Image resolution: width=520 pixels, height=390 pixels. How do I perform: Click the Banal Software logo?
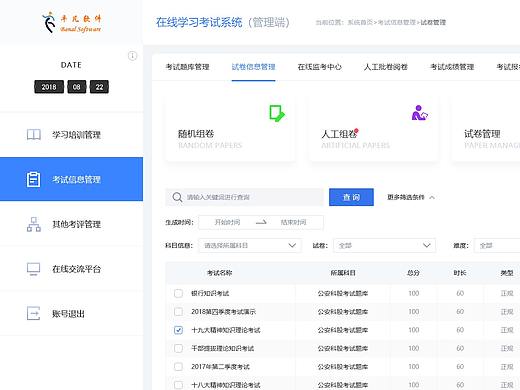71,22
